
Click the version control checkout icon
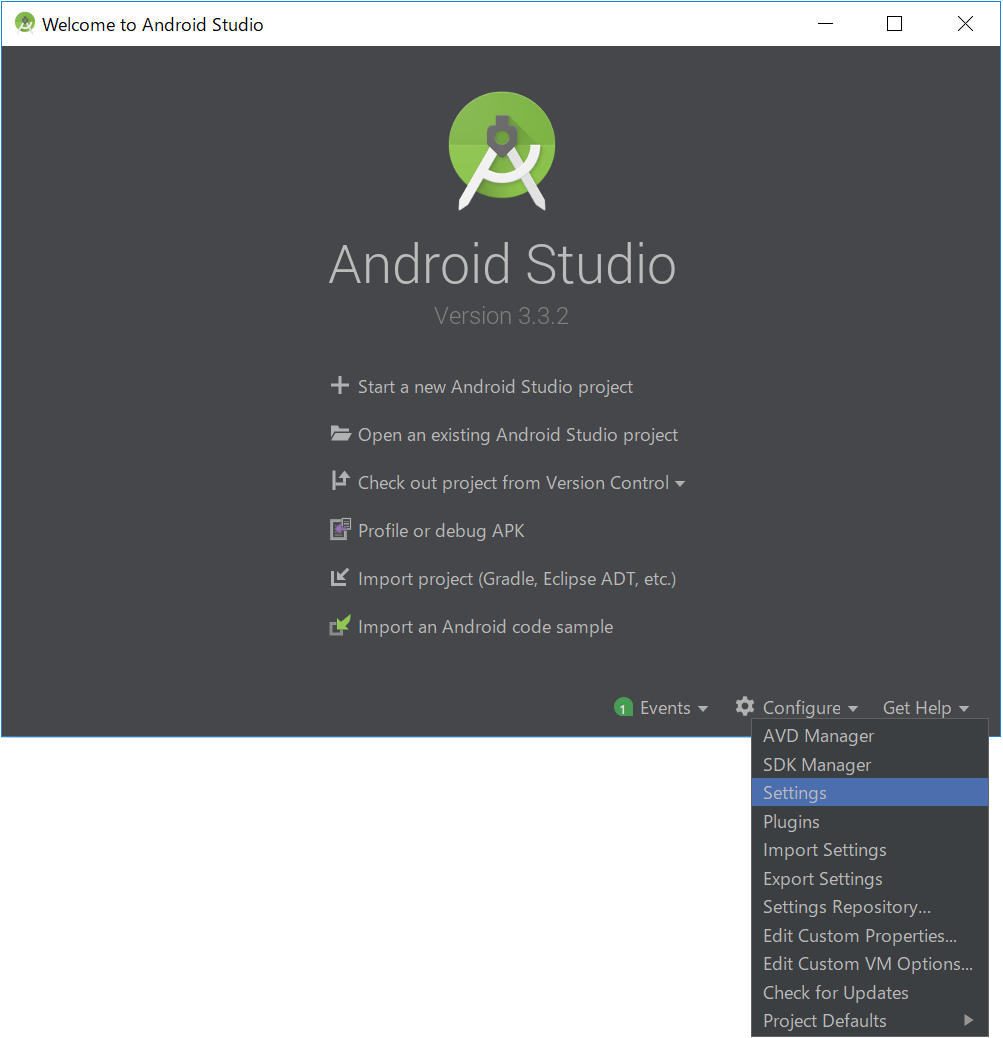[x=340, y=481]
